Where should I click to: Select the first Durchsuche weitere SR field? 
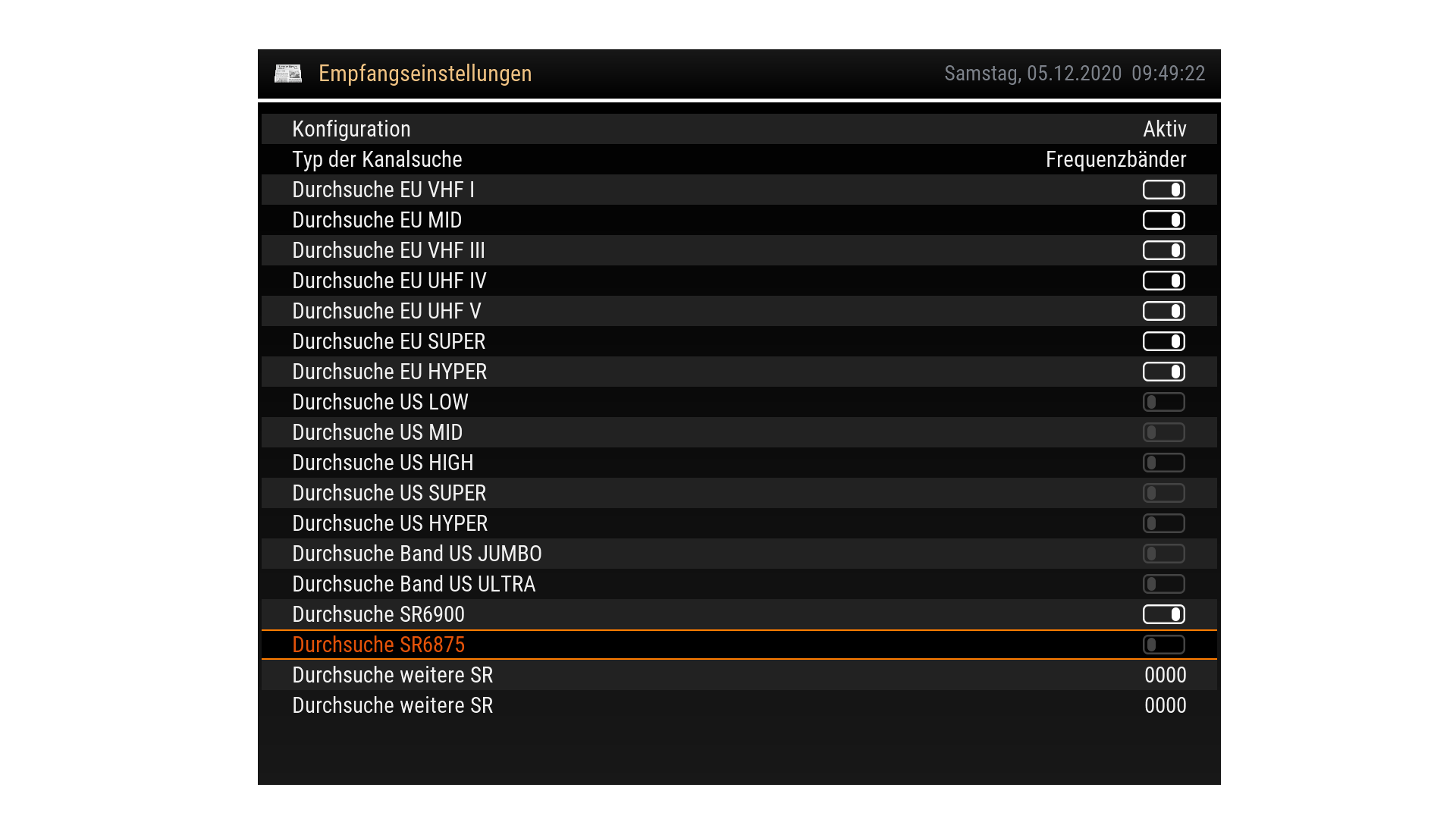[1165, 675]
